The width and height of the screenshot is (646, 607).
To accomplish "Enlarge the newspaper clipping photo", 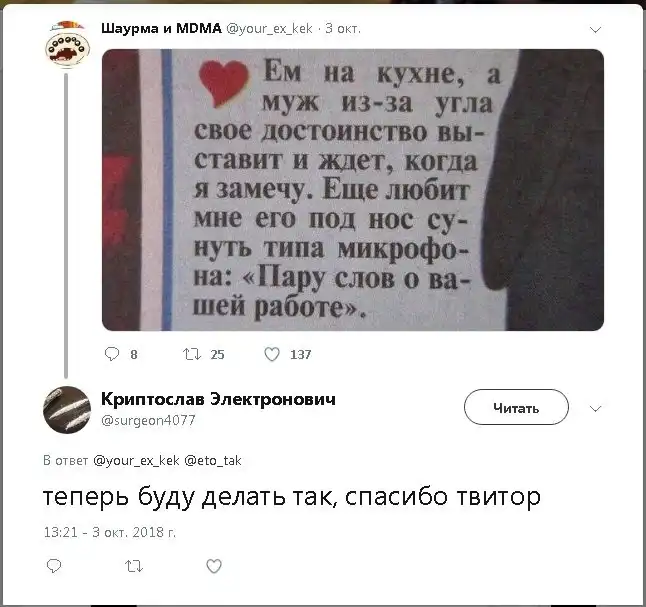I will pyautogui.click(x=353, y=190).
